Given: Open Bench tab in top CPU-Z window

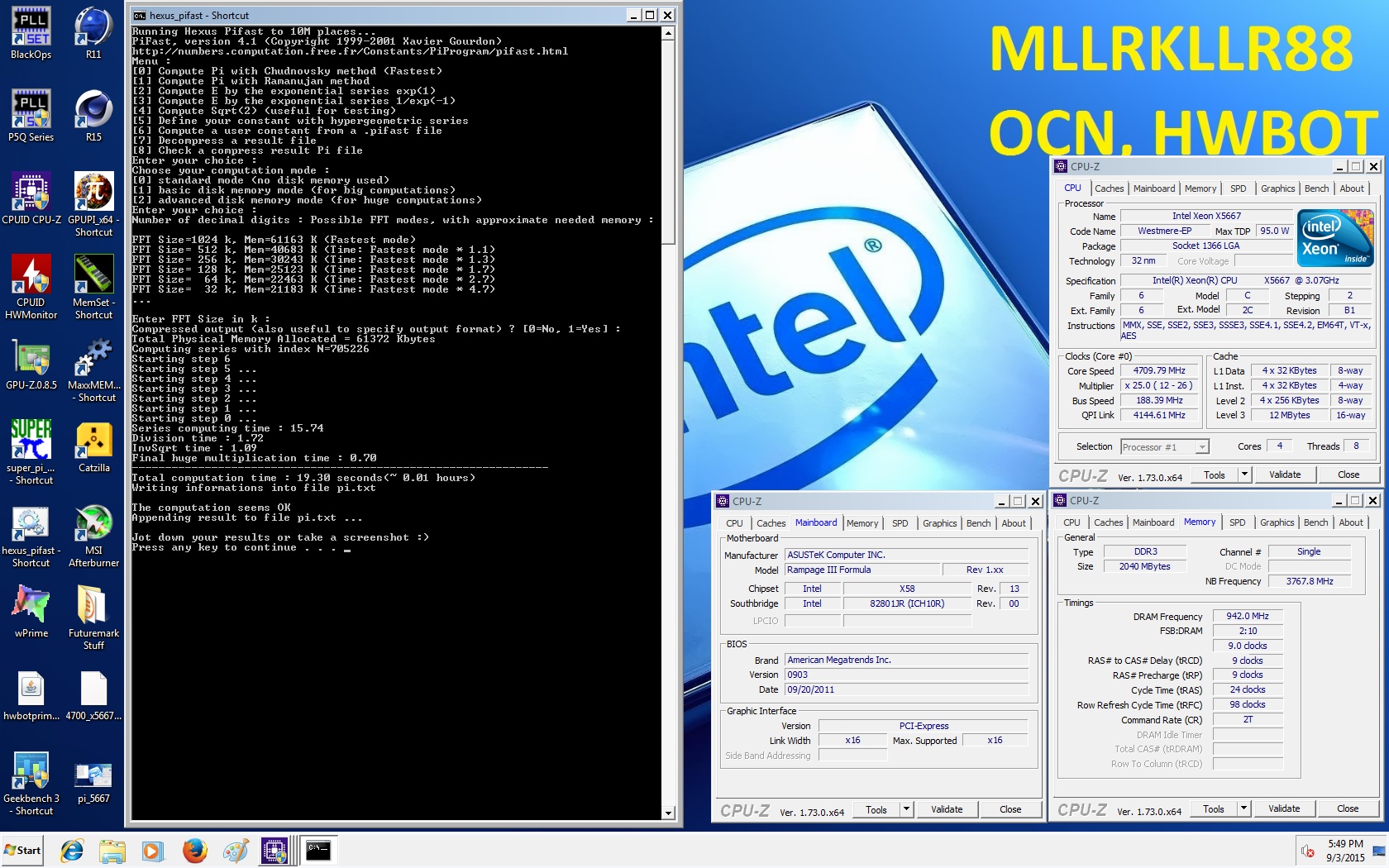Looking at the screenshot, I should point(1316,188).
